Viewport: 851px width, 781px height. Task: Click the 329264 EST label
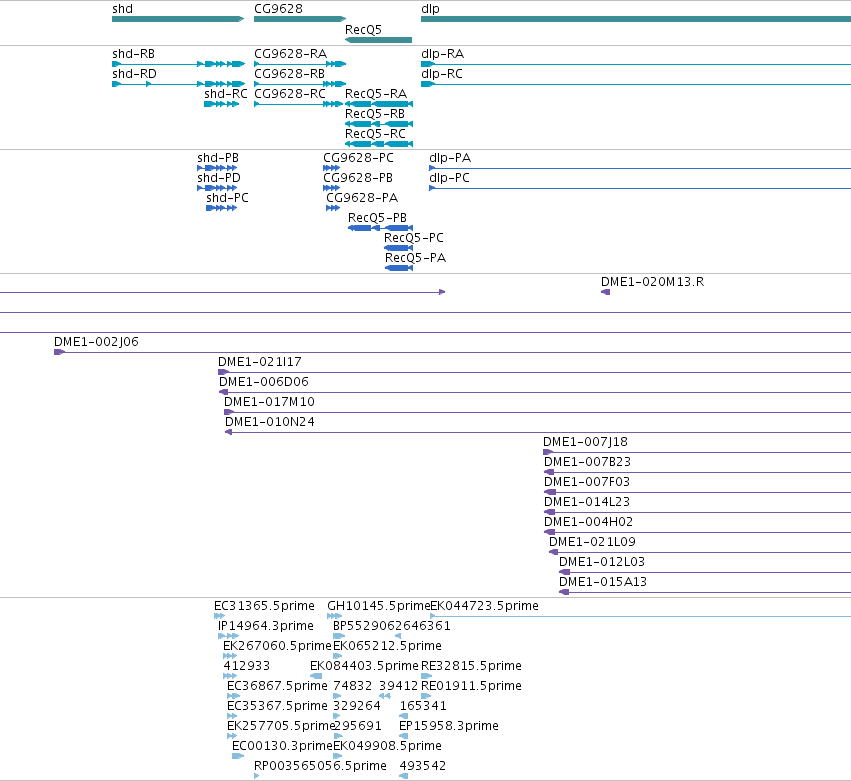[x=357, y=707]
